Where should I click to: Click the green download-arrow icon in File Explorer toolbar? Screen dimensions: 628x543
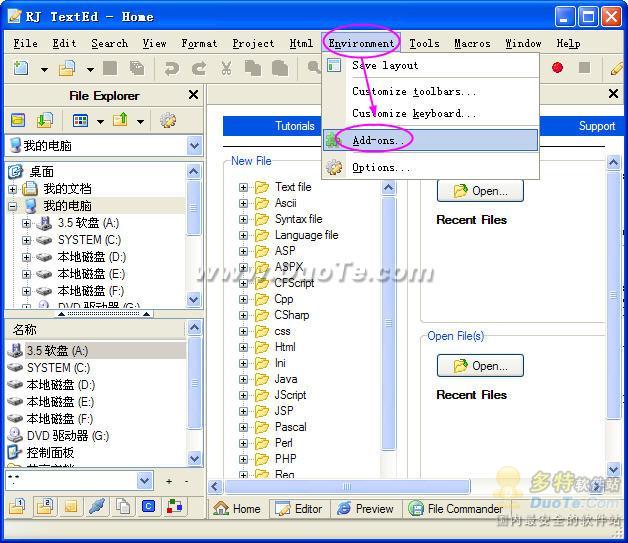[x=44, y=120]
